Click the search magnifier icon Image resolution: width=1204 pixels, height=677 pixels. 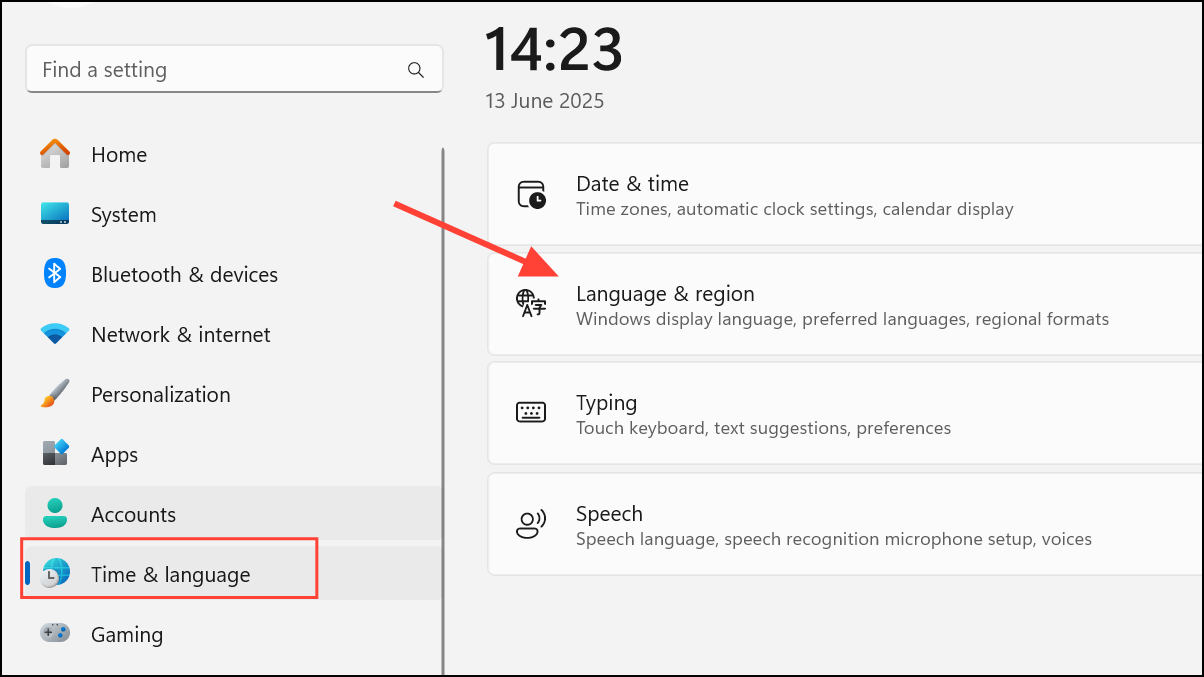(x=416, y=69)
